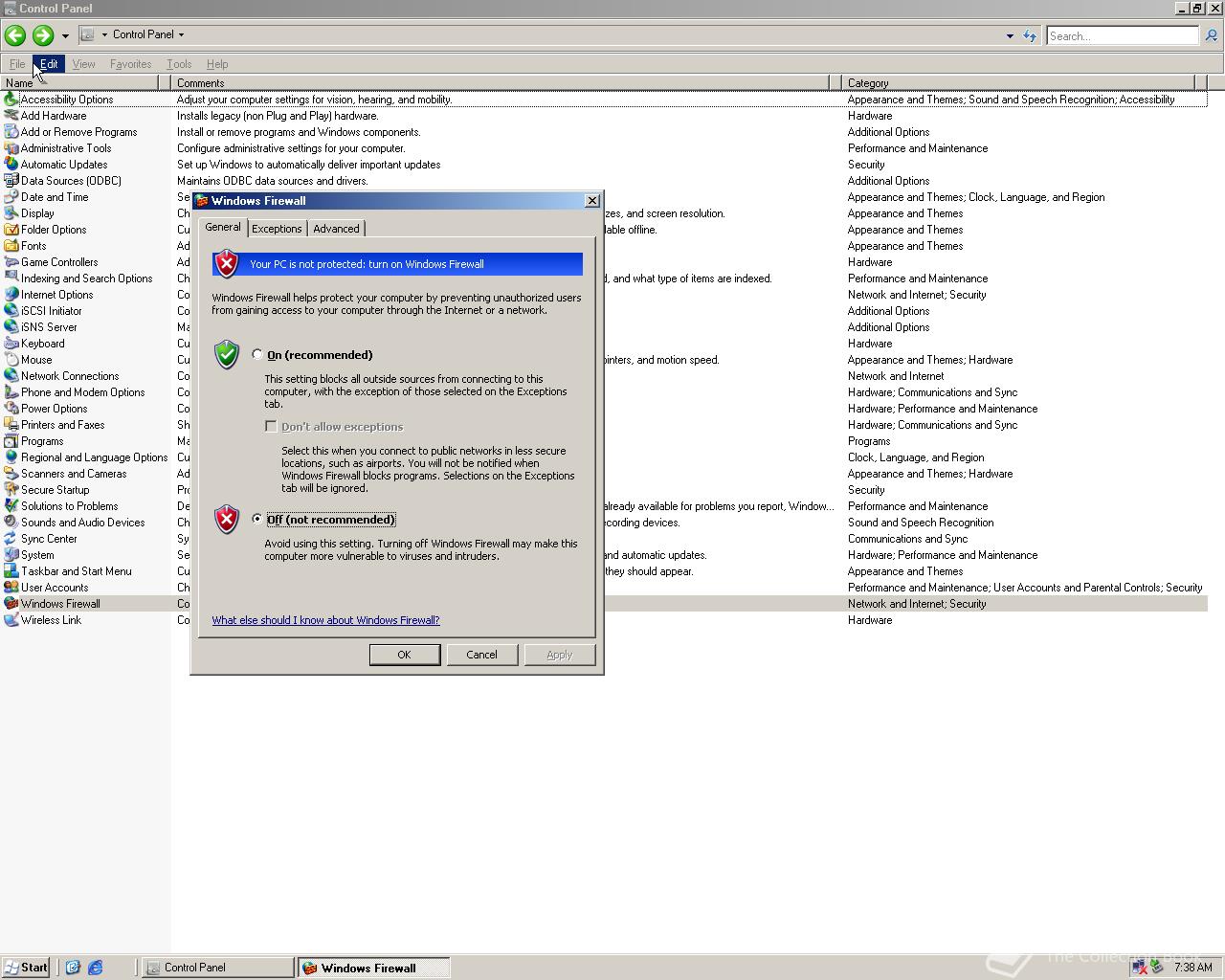The image size is (1225, 980).
Task: Open the Network Connections icon
Action: click(x=11, y=376)
